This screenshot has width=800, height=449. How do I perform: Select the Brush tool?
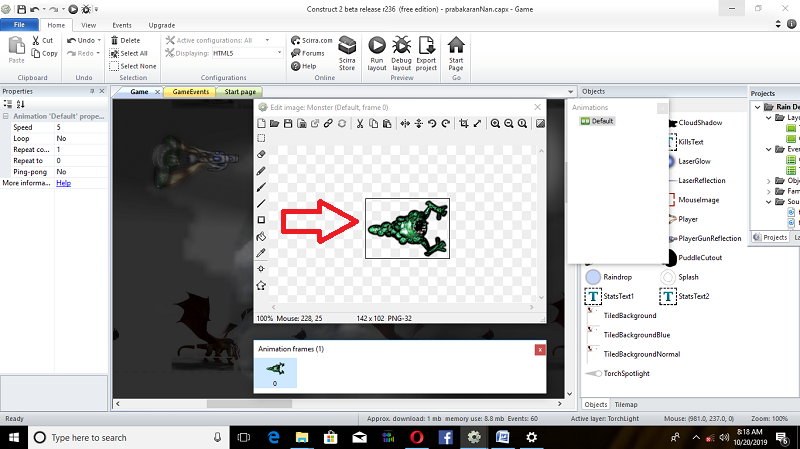point(261,187)
